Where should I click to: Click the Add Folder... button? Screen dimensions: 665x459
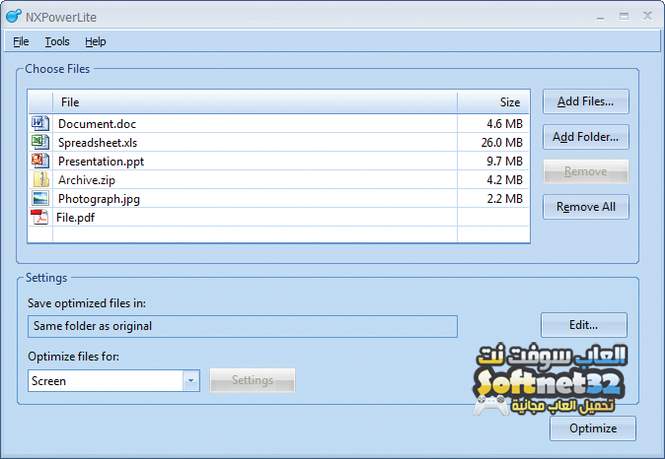(x=586, y=137)
